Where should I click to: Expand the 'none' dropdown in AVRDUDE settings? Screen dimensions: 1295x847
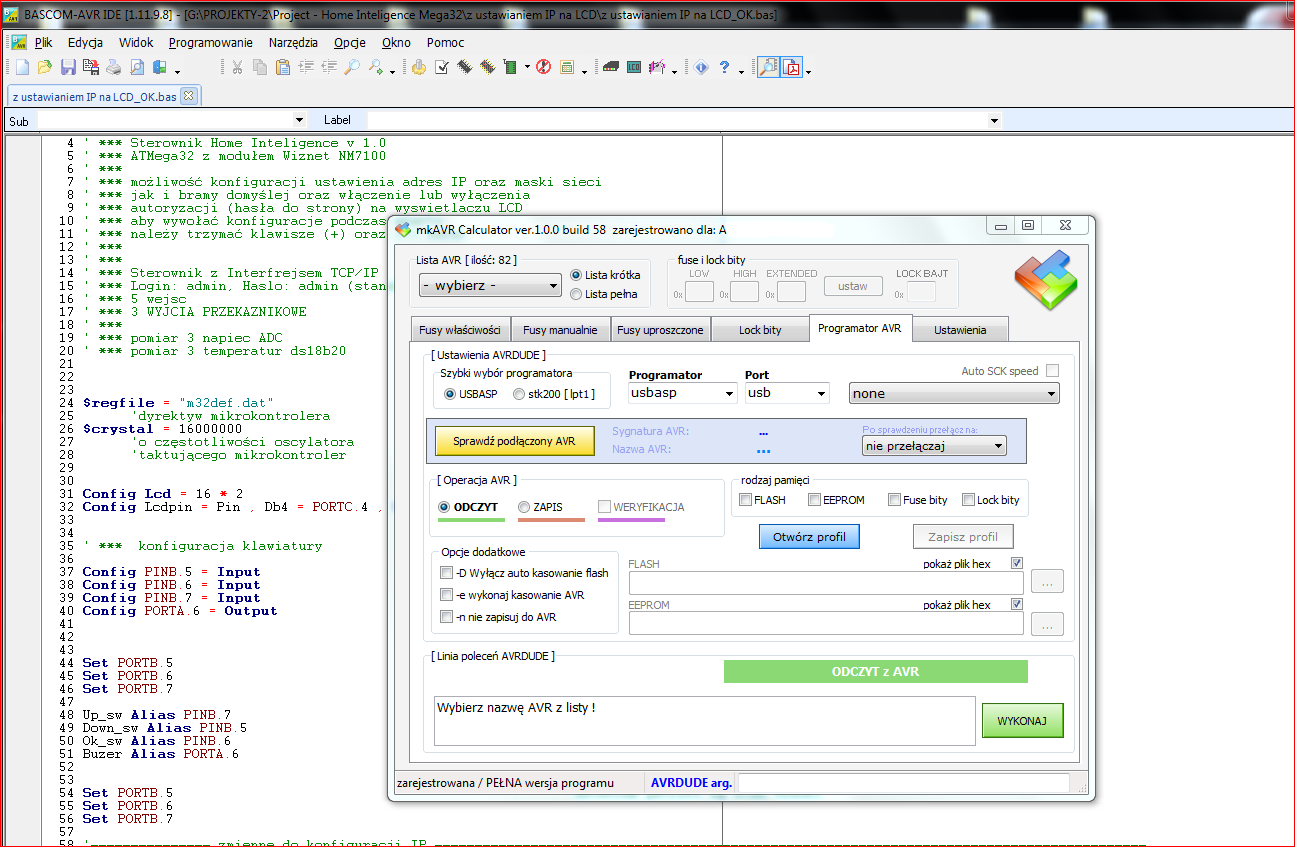pos(954,394)
